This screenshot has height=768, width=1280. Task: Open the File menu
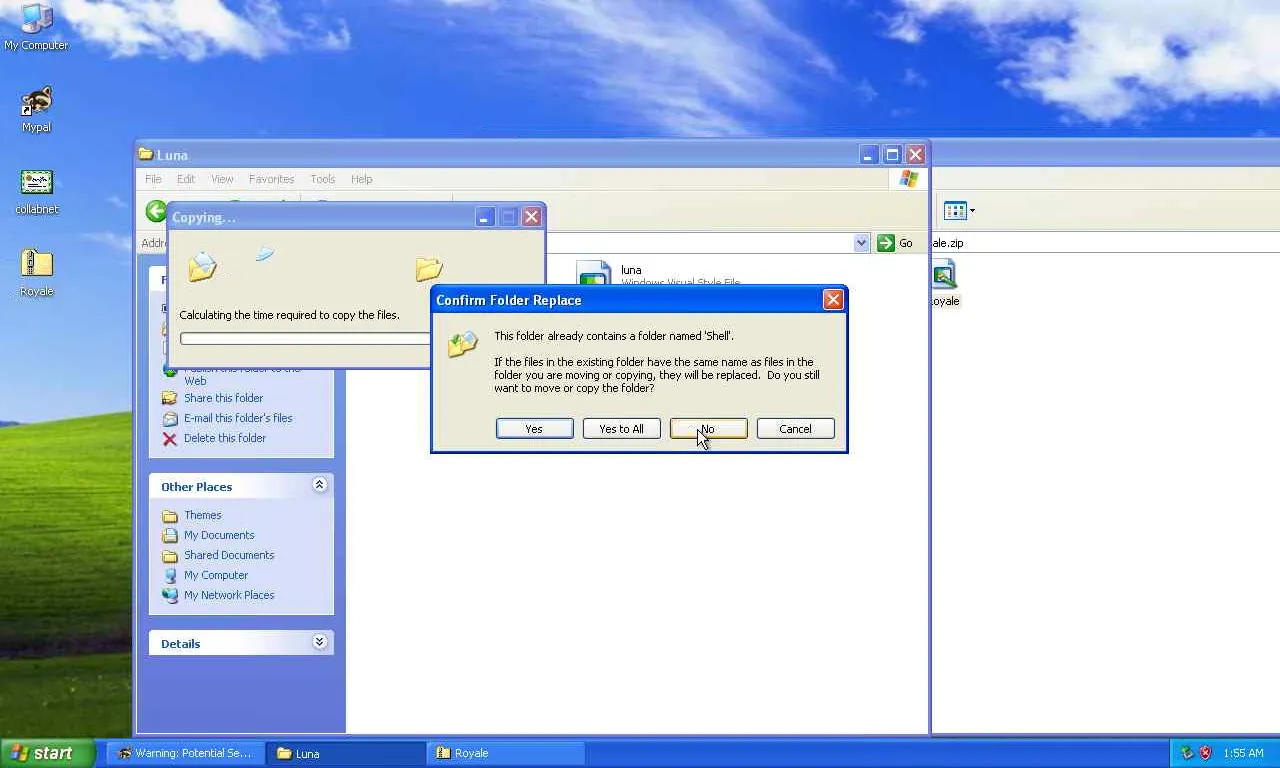(x=153, y=179)
